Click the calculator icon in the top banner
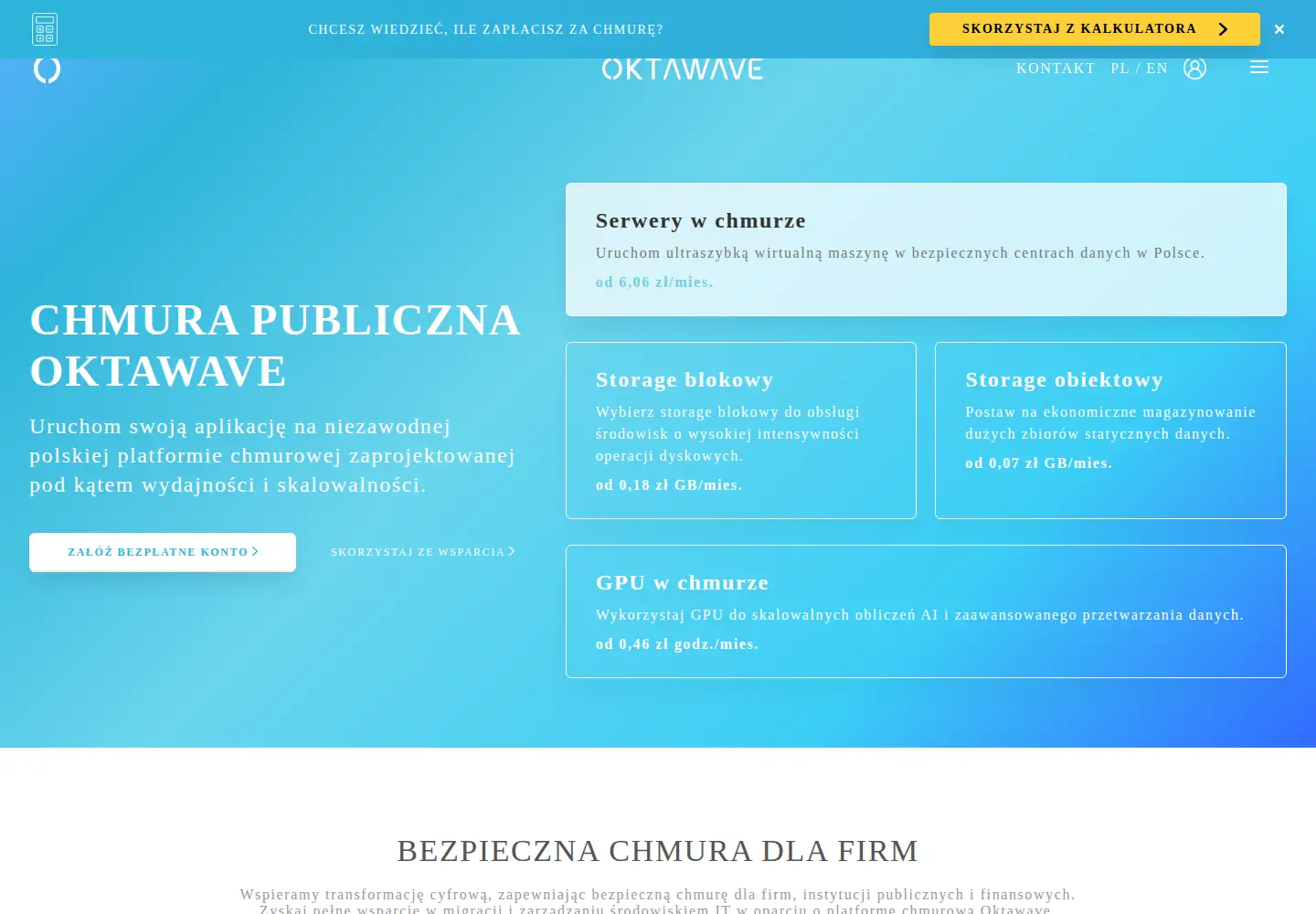Image resolution: width=1316 pixels, height=914 pixels. point(45,29)
